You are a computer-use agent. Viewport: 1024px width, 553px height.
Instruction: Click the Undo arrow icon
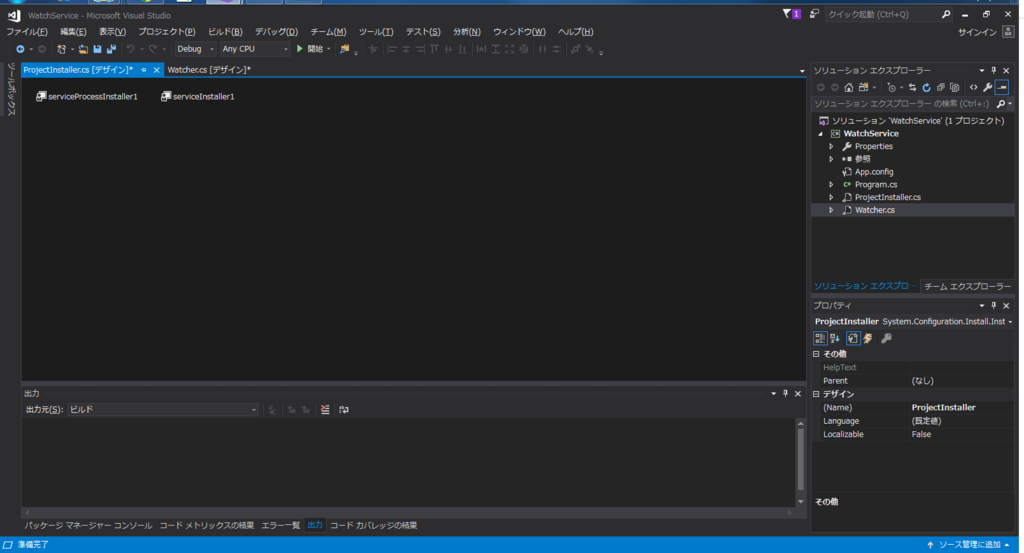click(x=131, y=49)
